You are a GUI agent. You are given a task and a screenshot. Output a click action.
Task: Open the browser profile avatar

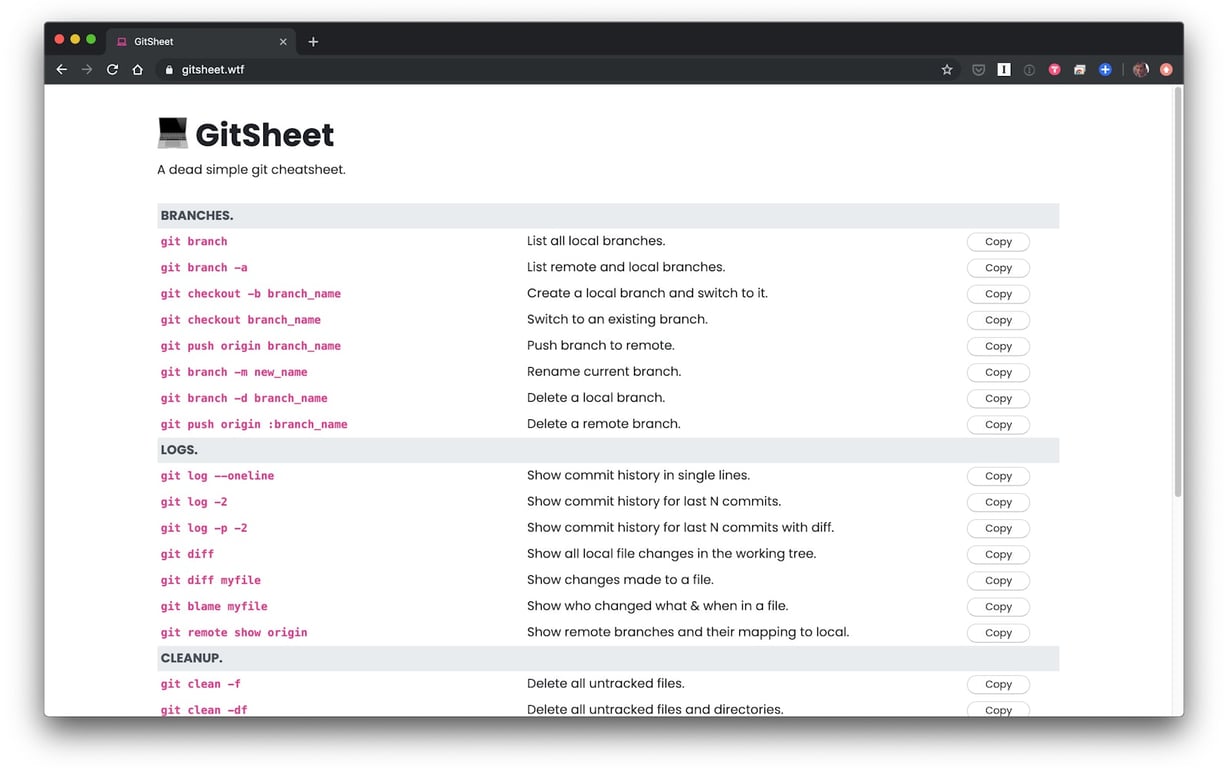[x=1141, y=69]
